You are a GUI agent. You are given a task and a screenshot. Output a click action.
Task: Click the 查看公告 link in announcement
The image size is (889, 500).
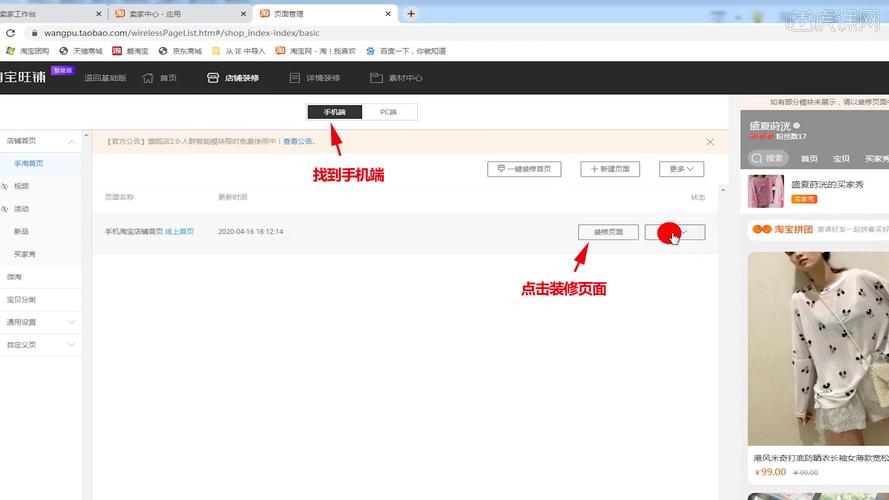pos(297,142)
